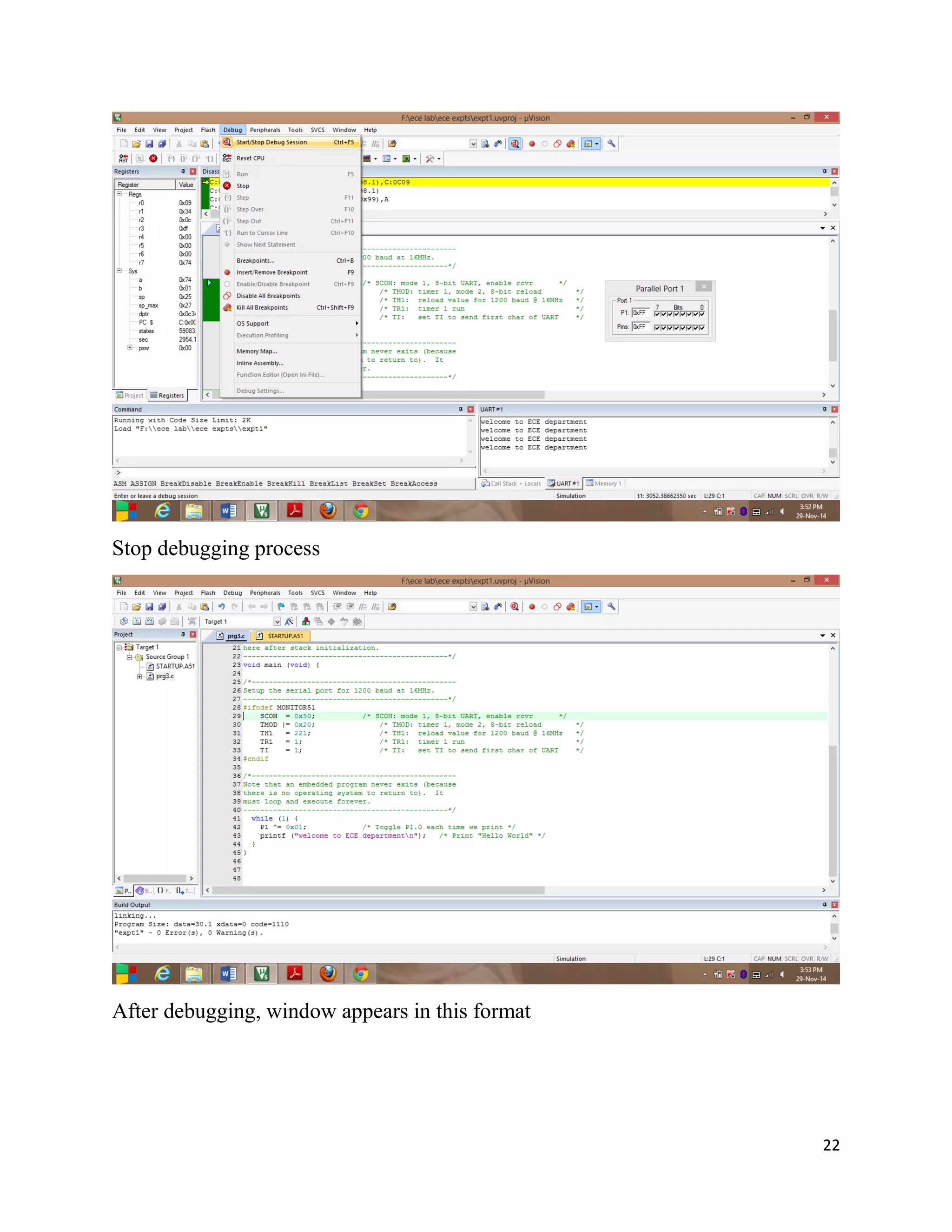The image size is (952, 1232).
Task: Click Undo icon in the edit-mode toolbar
Action: (222, 606)
